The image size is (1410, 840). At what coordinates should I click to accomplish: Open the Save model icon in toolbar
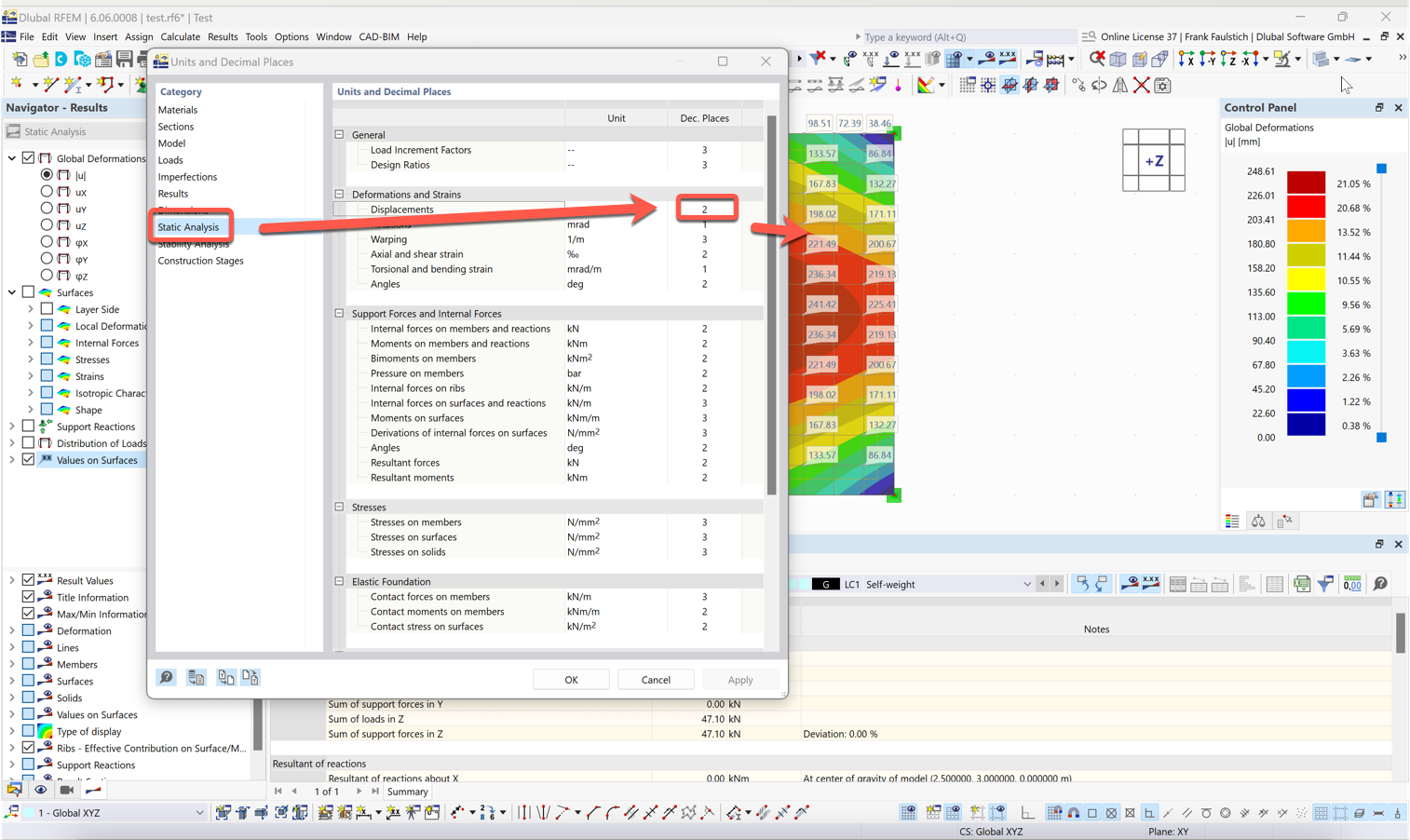click(x=124, y=60)
